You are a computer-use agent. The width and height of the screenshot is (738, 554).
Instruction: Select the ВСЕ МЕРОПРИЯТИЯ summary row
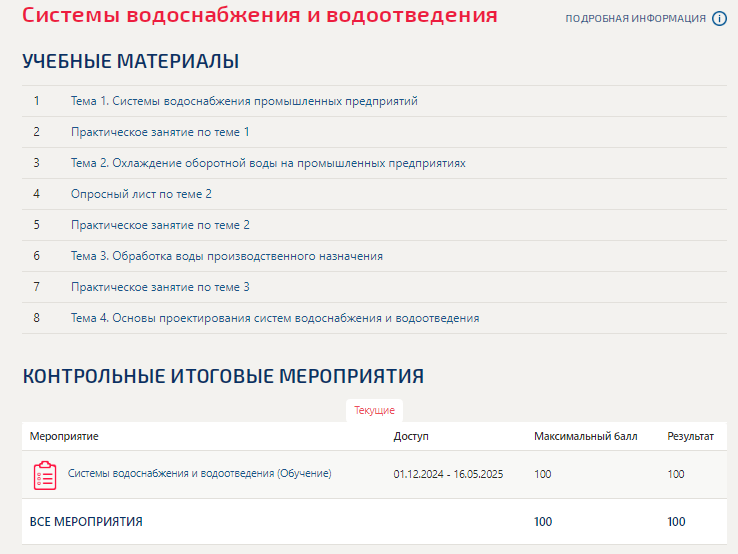tap(86, 522)
